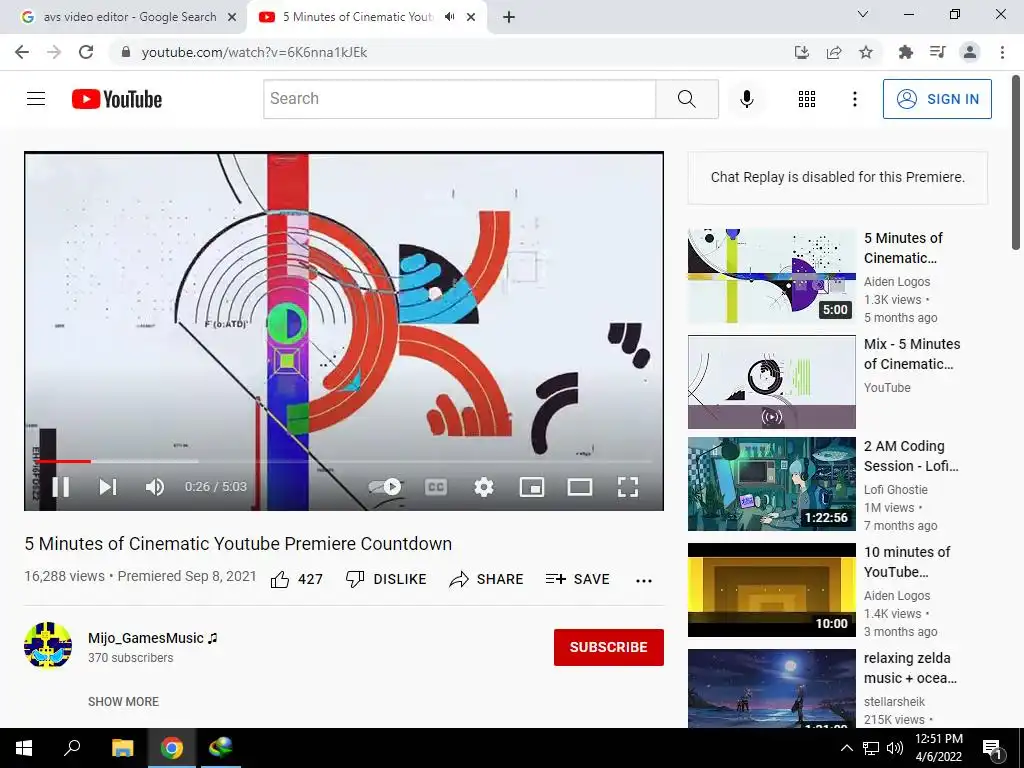Expand description with SHOW MORE

pyautogui.click(x=123, y=701)
